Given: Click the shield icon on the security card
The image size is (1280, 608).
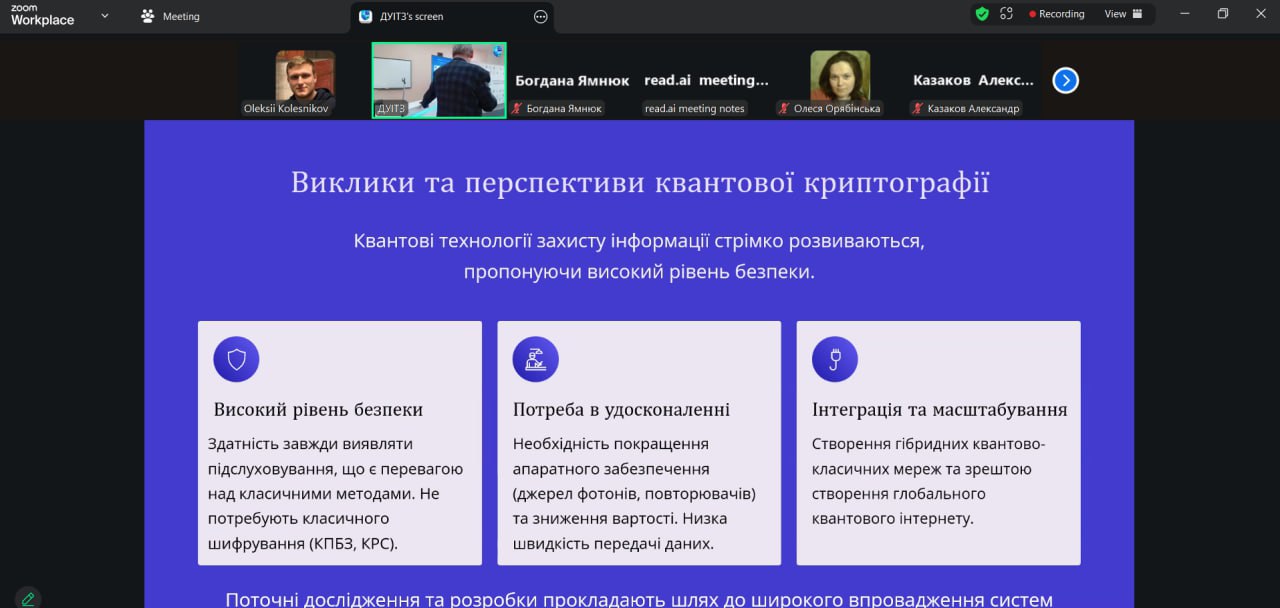Looking at the screenshot, I should coord(236,359).
